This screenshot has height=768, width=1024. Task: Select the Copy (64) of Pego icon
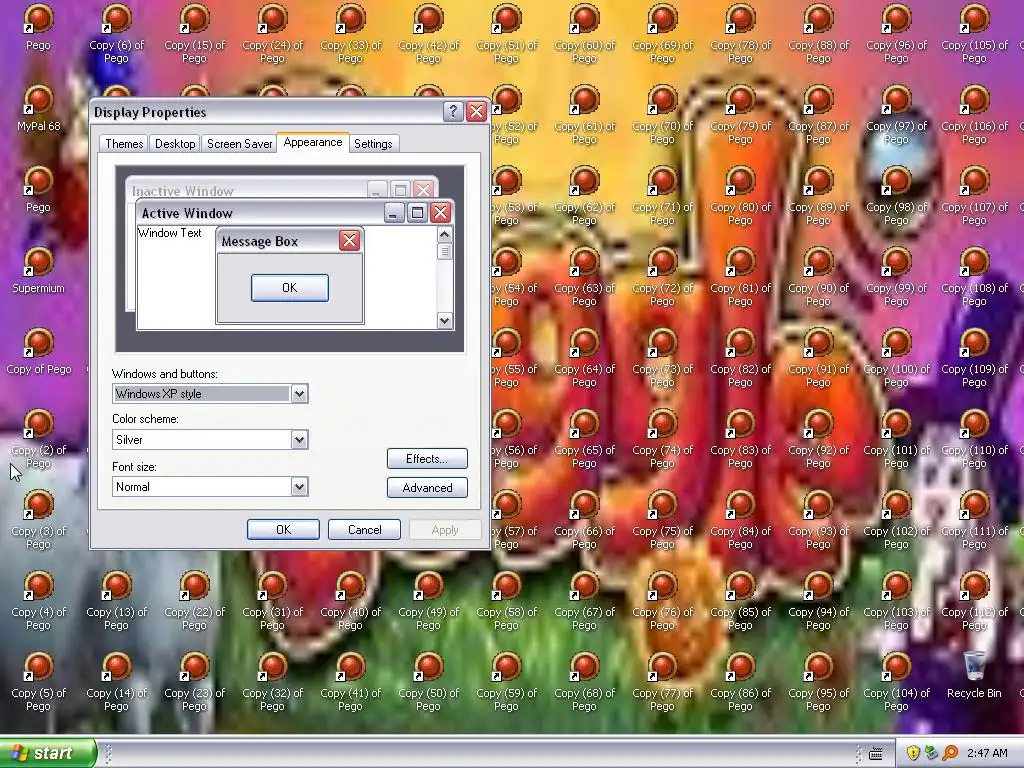(584, 357)
